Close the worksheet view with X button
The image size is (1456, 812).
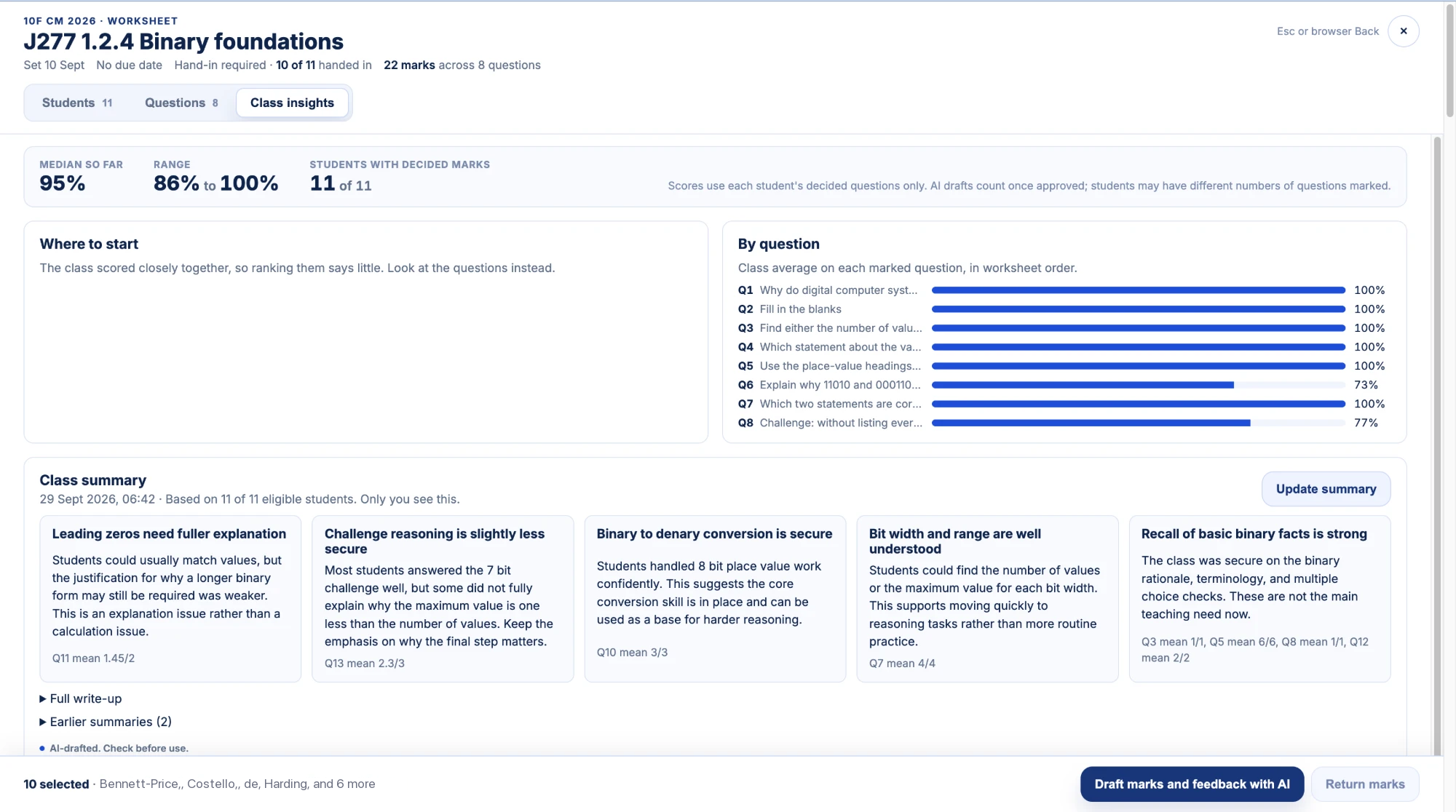(x=1403, y=31)
